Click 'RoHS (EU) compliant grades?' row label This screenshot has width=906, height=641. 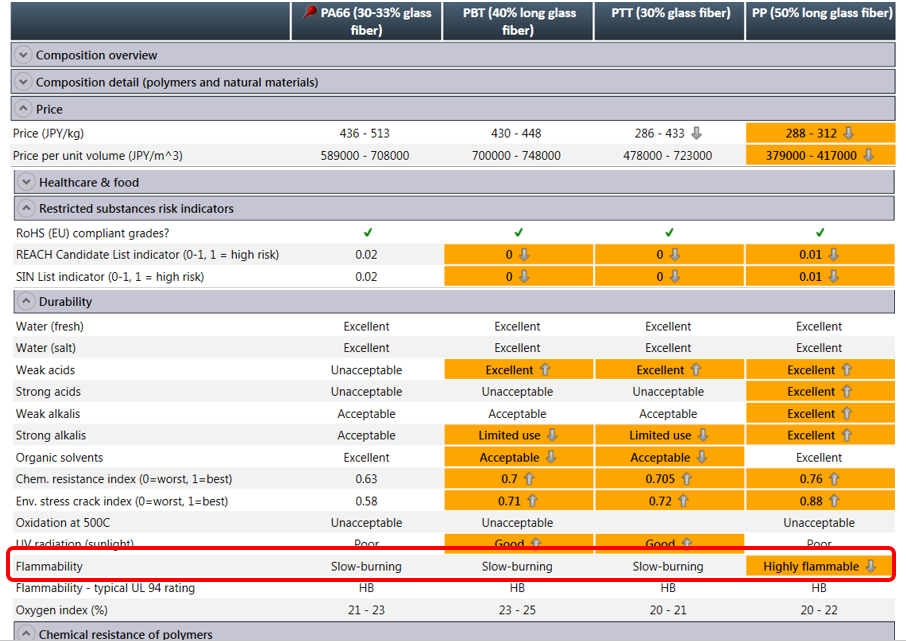pos(92,233)
